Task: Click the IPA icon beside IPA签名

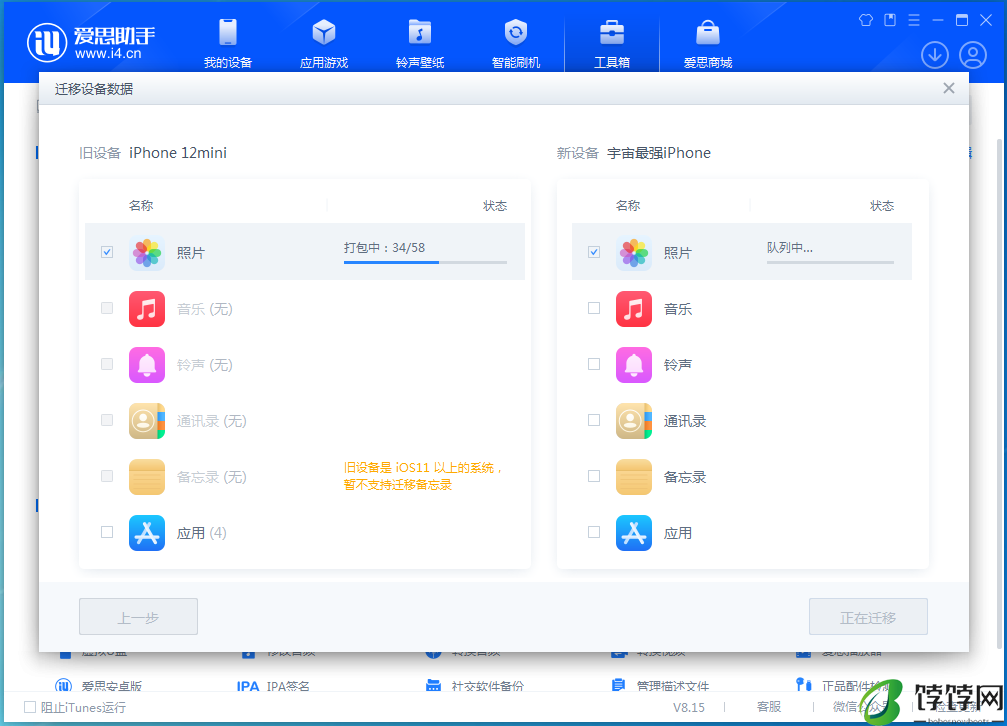Action: [x=248, y=686]
